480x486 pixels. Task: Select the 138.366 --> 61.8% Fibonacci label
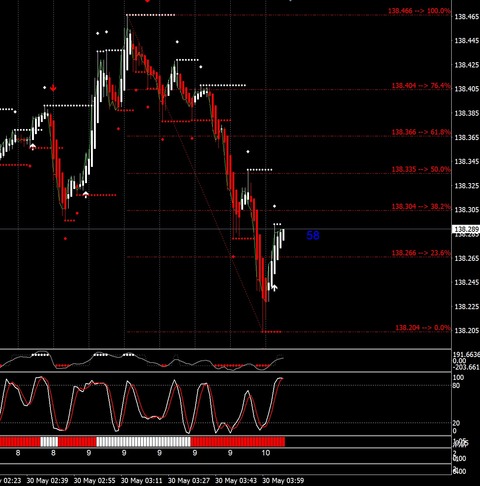coord(421,132)
